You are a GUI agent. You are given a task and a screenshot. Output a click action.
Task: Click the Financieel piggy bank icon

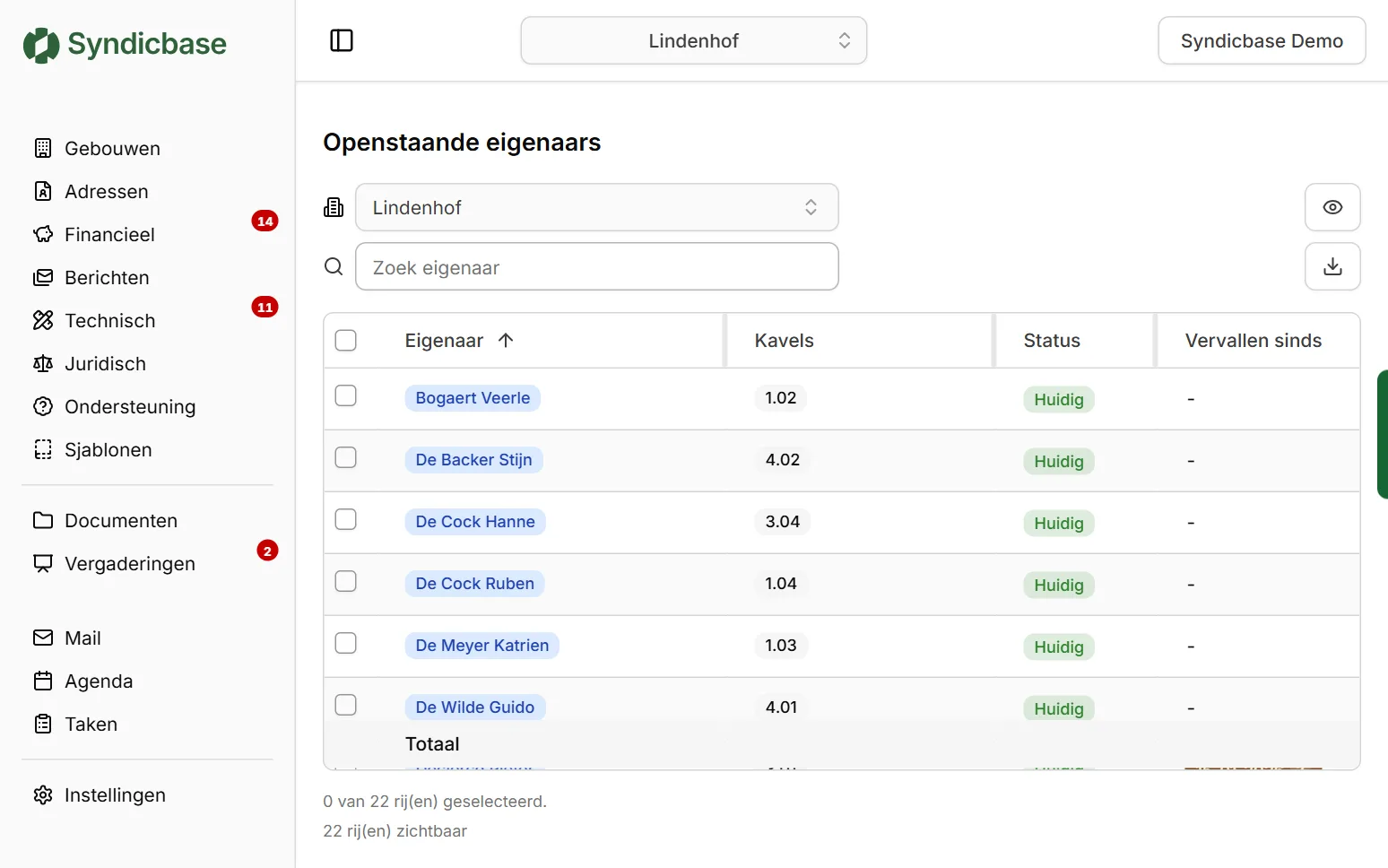point(43,234)
